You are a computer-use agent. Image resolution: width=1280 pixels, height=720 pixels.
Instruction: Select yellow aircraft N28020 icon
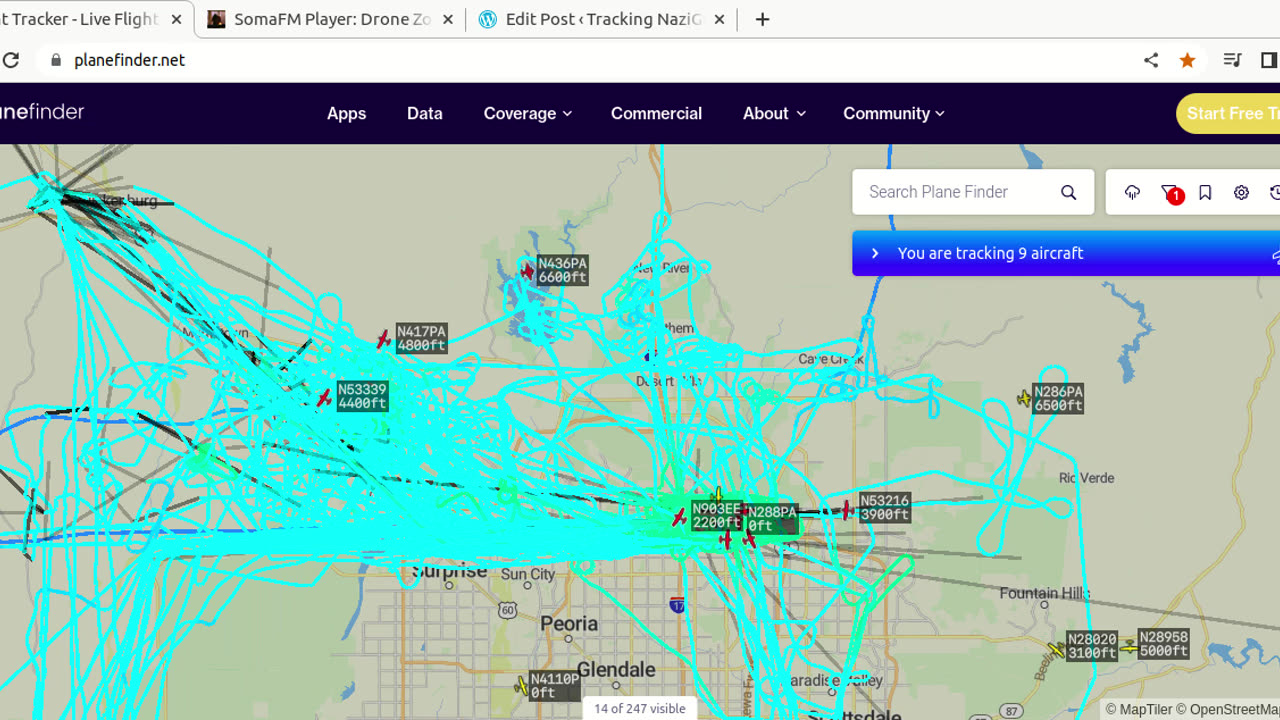click(x=1057, y=650)
